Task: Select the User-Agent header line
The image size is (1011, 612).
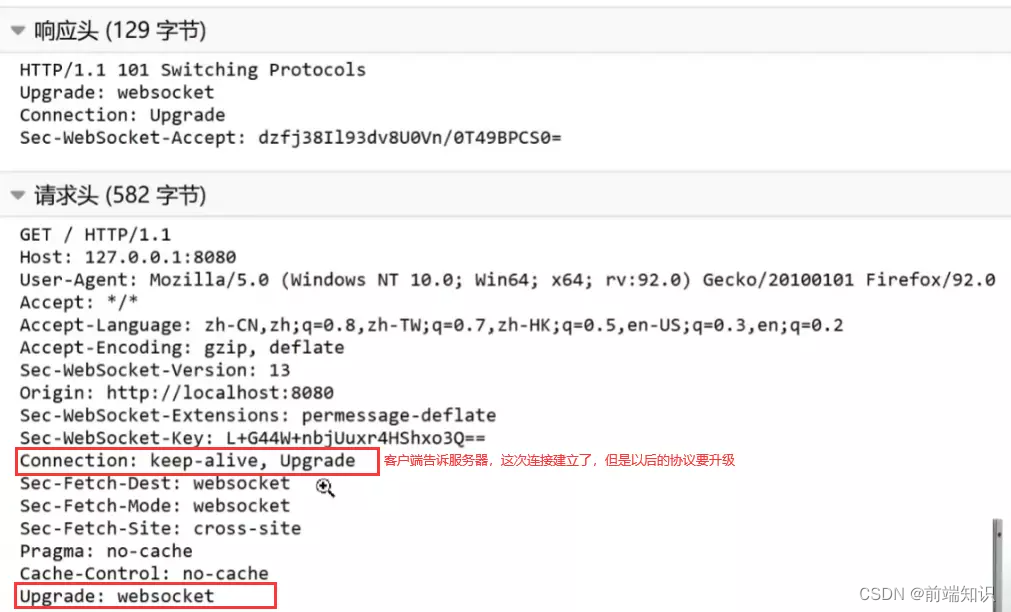Action: click(x=400, y=279)
